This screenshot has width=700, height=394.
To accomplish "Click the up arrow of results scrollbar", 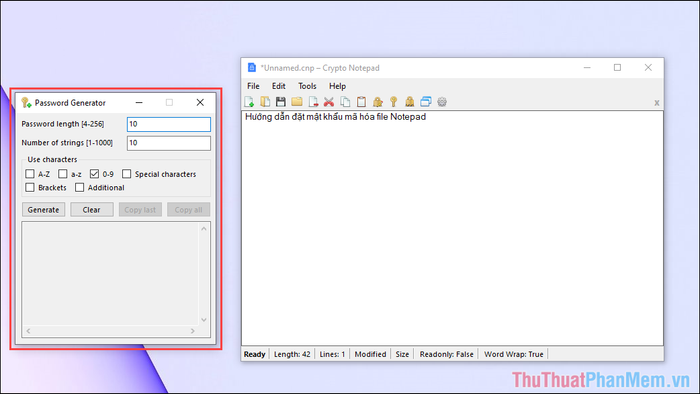I will click(x=204, y=229).
